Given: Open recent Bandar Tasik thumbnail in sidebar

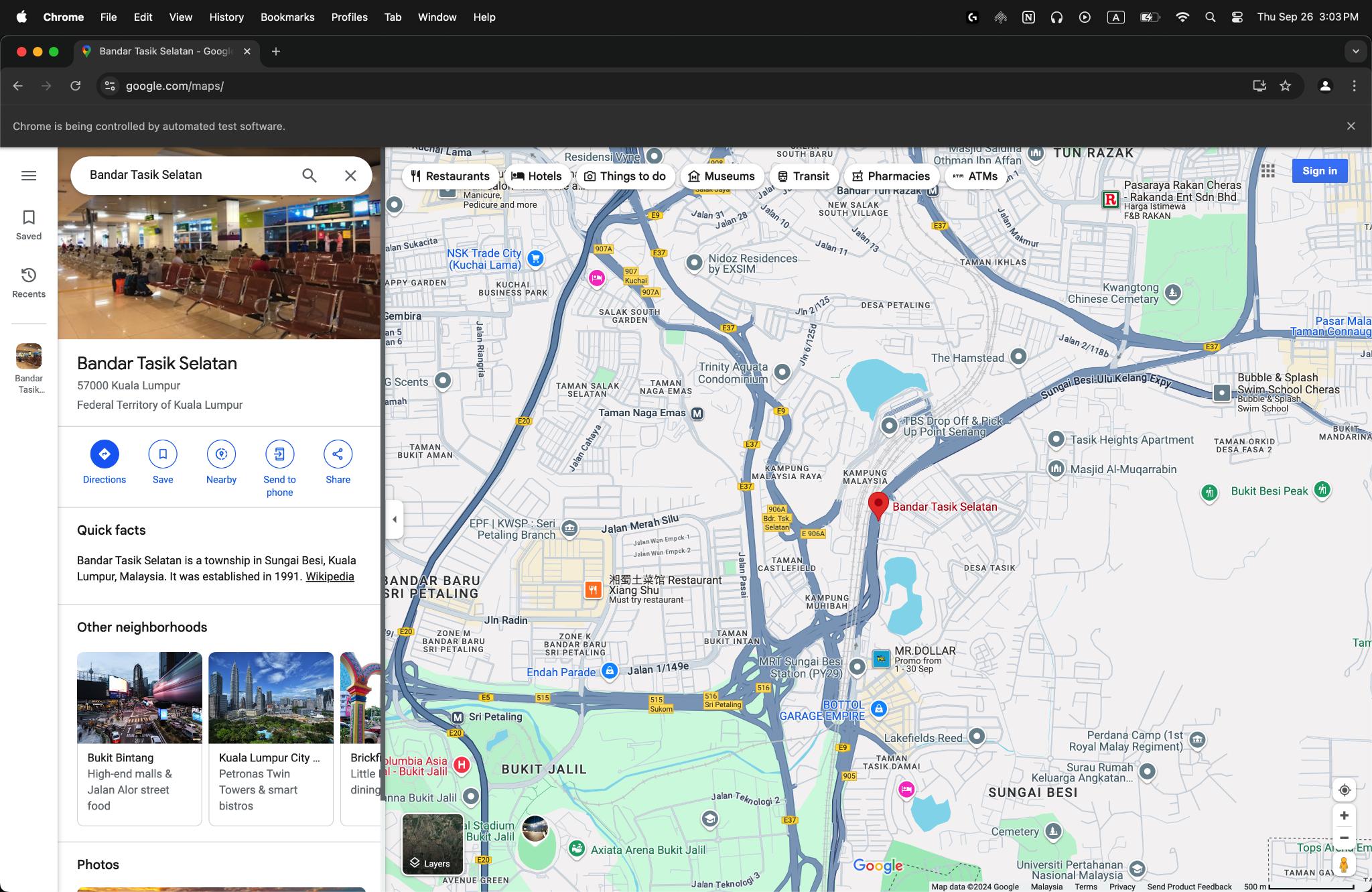Looking at the screenshot, I should coord(29,369).
